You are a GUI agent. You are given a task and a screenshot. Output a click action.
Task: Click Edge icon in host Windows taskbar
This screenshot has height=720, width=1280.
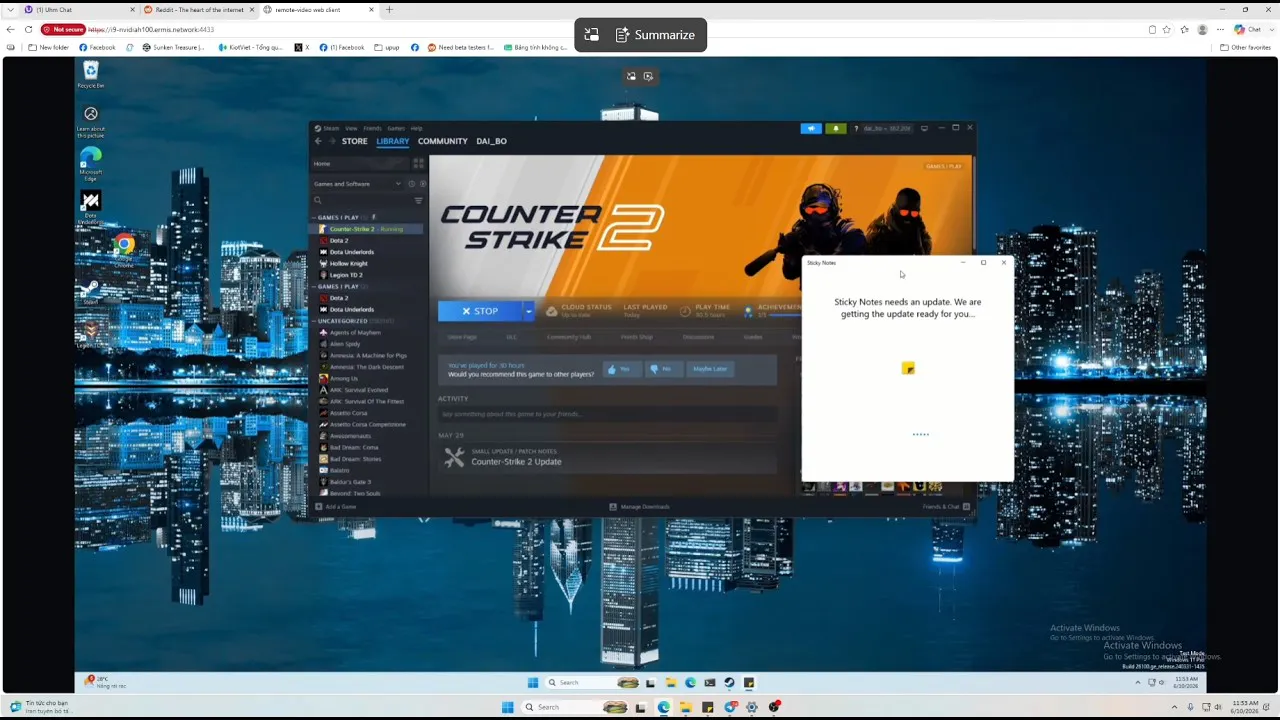[x=664, y=707]
